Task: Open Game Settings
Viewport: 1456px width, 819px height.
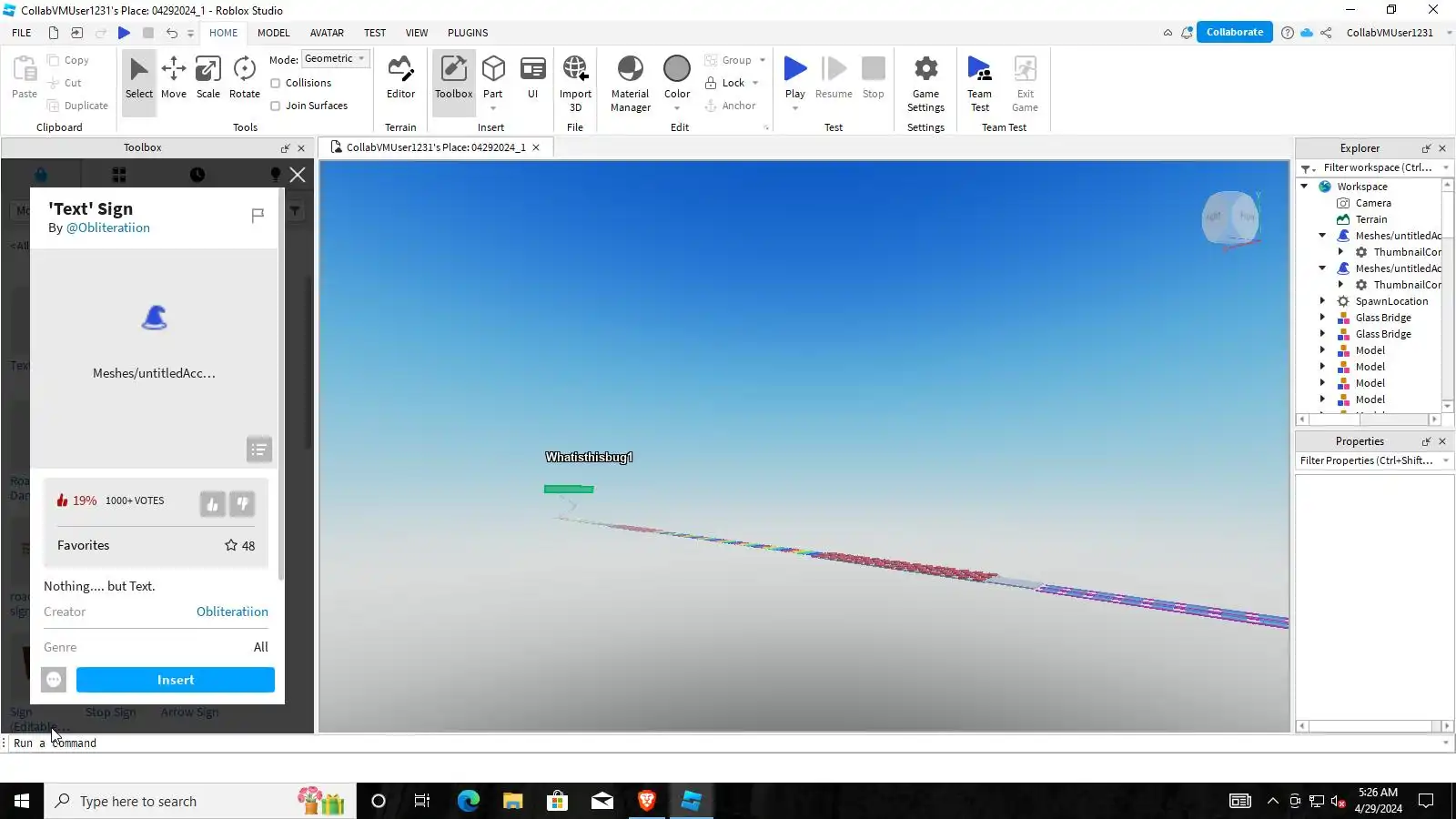Action: 925,83
